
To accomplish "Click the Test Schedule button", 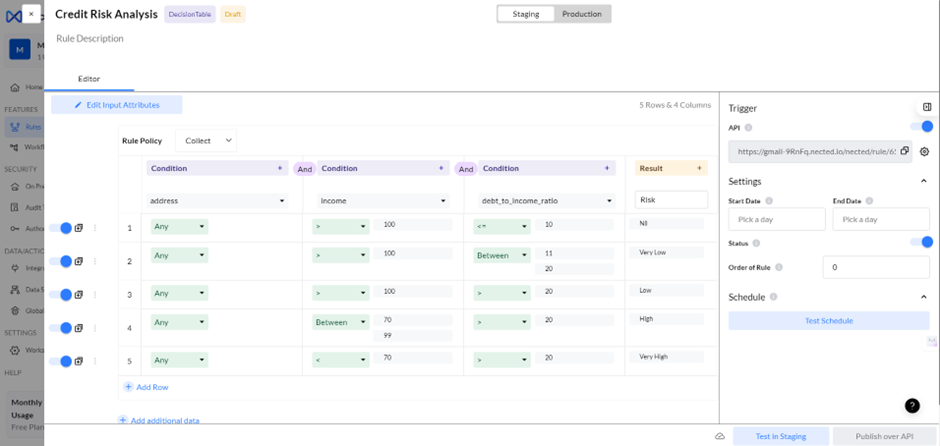I will click(829, 321).
